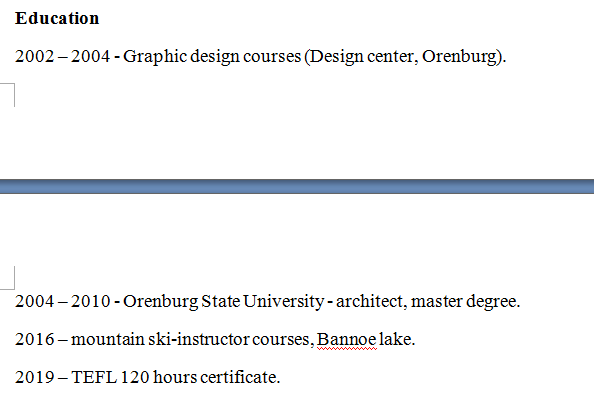594x393 pixels.
Task: Click the word "University"
Action: tap(284, 302)
